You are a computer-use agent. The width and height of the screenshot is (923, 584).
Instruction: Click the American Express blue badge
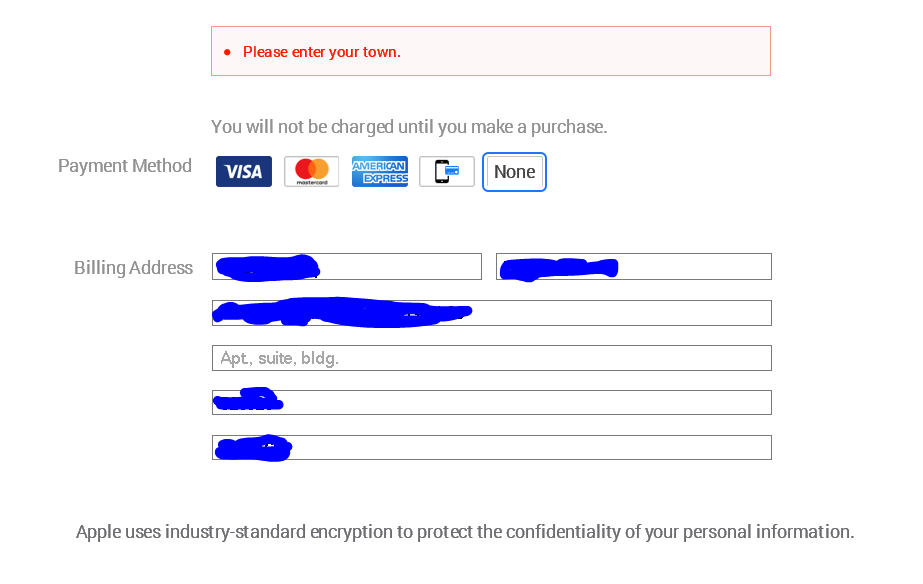pyautogui.click(x=379, y=171)
